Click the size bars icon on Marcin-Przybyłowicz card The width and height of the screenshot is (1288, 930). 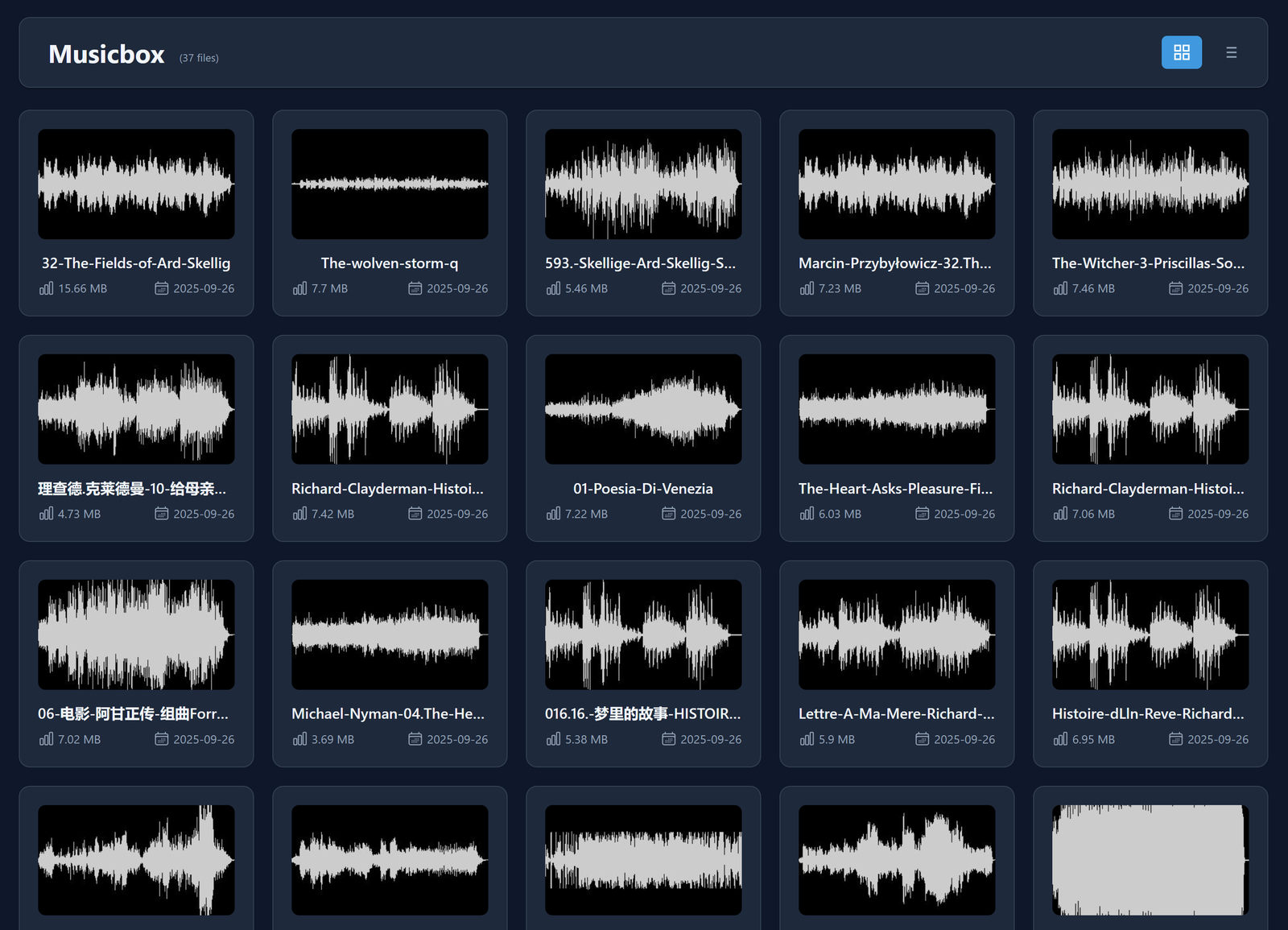point(807,287)
